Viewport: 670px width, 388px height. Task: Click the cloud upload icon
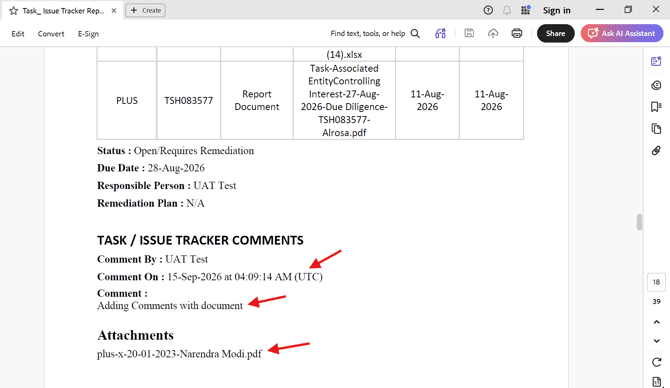click(493, 33)
